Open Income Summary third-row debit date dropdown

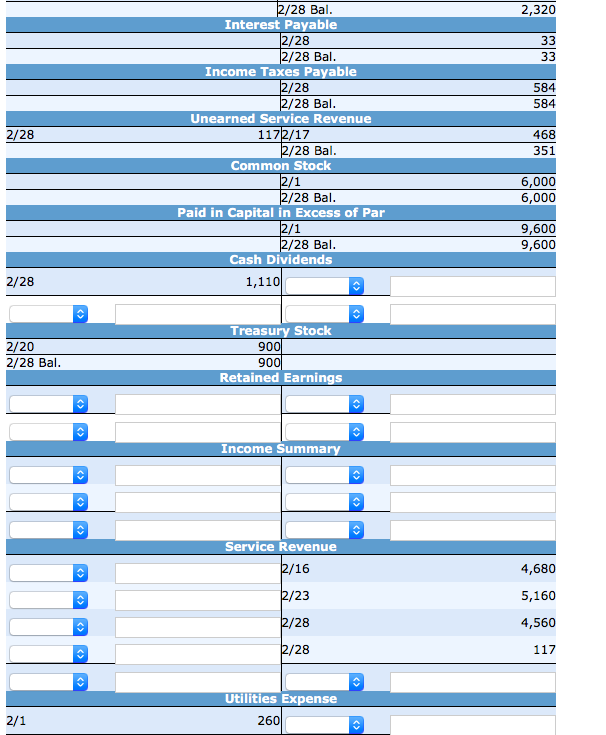point(48,530)
